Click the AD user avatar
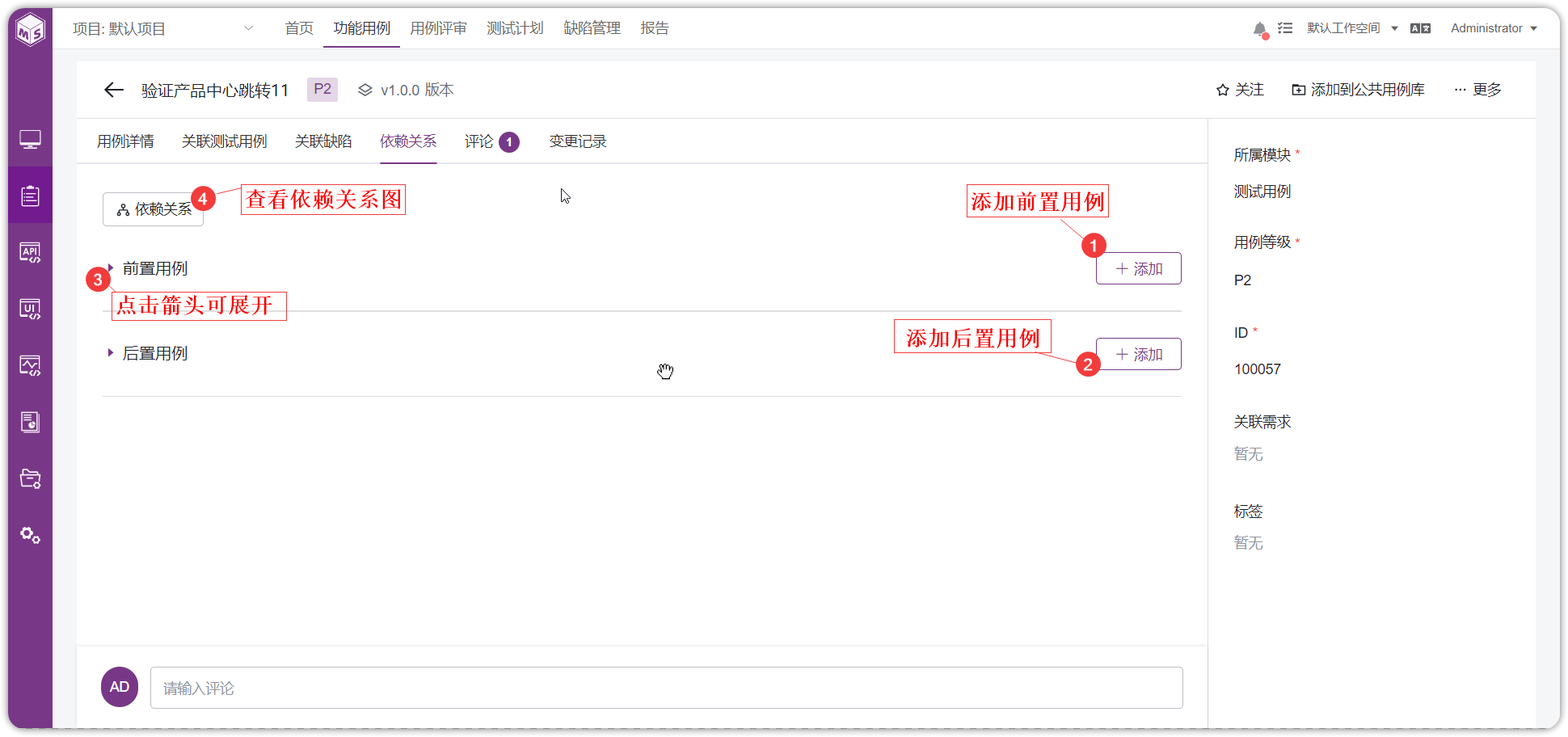 [x=120, y=687]
